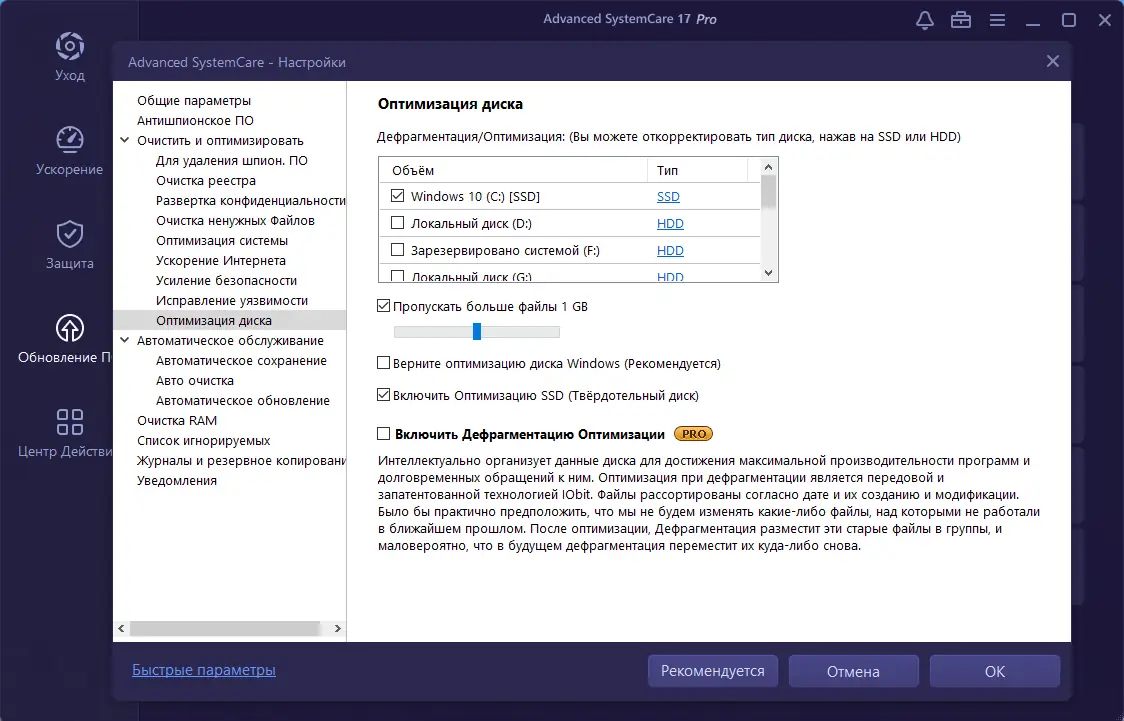This screenshot has width=1124, height=721.
Task: Check Вернуть оптимизацию диска Windows option
Action: (383, 363)
